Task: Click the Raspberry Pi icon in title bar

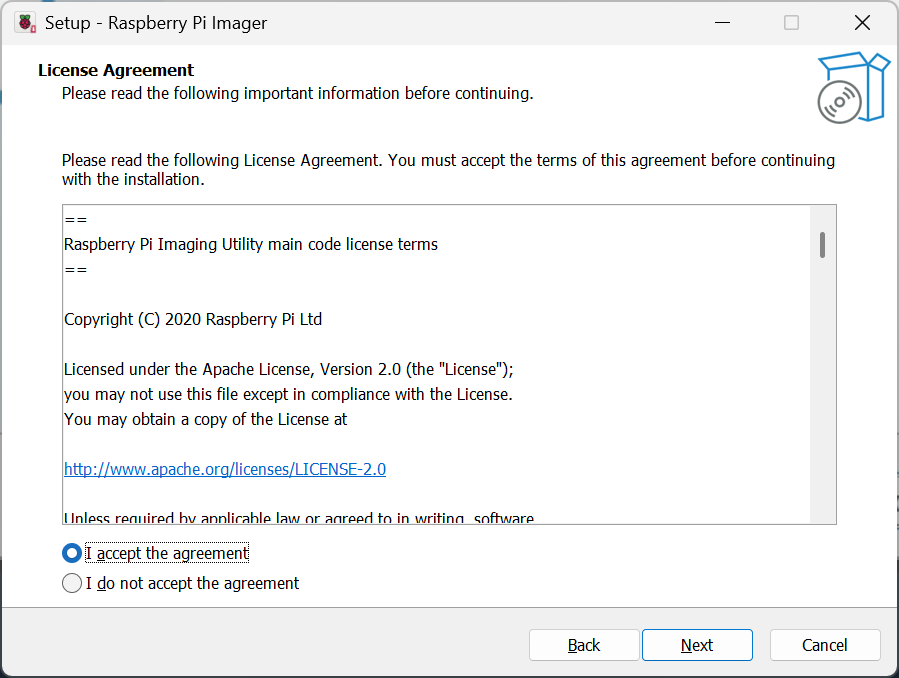Action: click(x=25, y=23)
